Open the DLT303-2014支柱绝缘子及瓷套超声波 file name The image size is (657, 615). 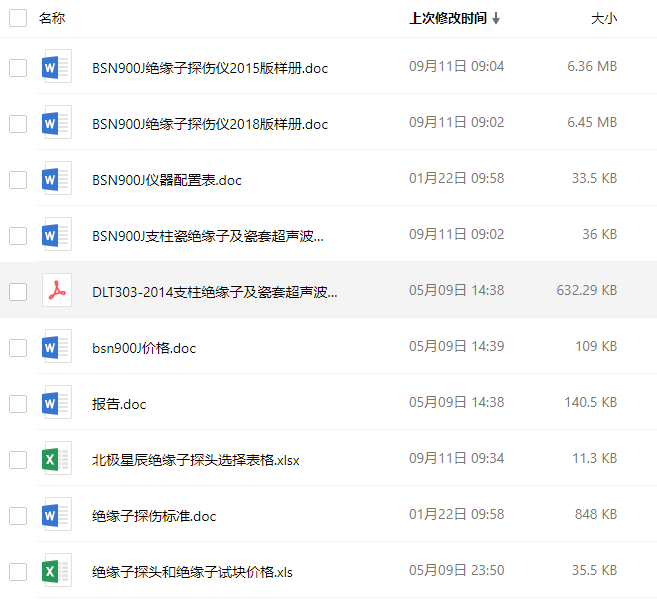click(215, 292)
